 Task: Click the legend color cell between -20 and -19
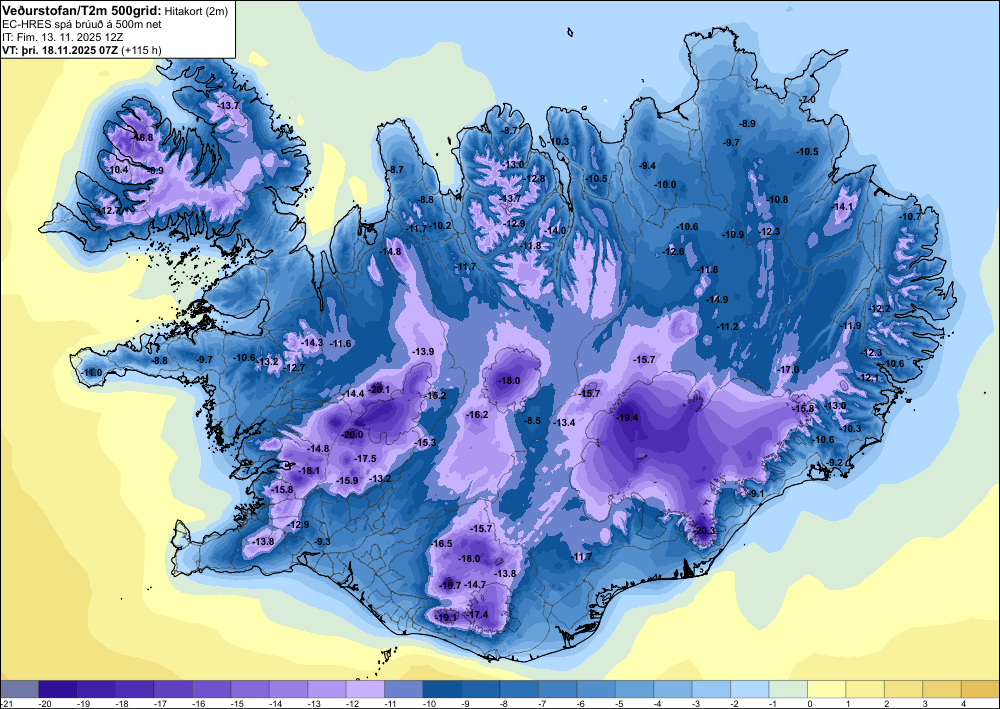click(x=57, y=689)
